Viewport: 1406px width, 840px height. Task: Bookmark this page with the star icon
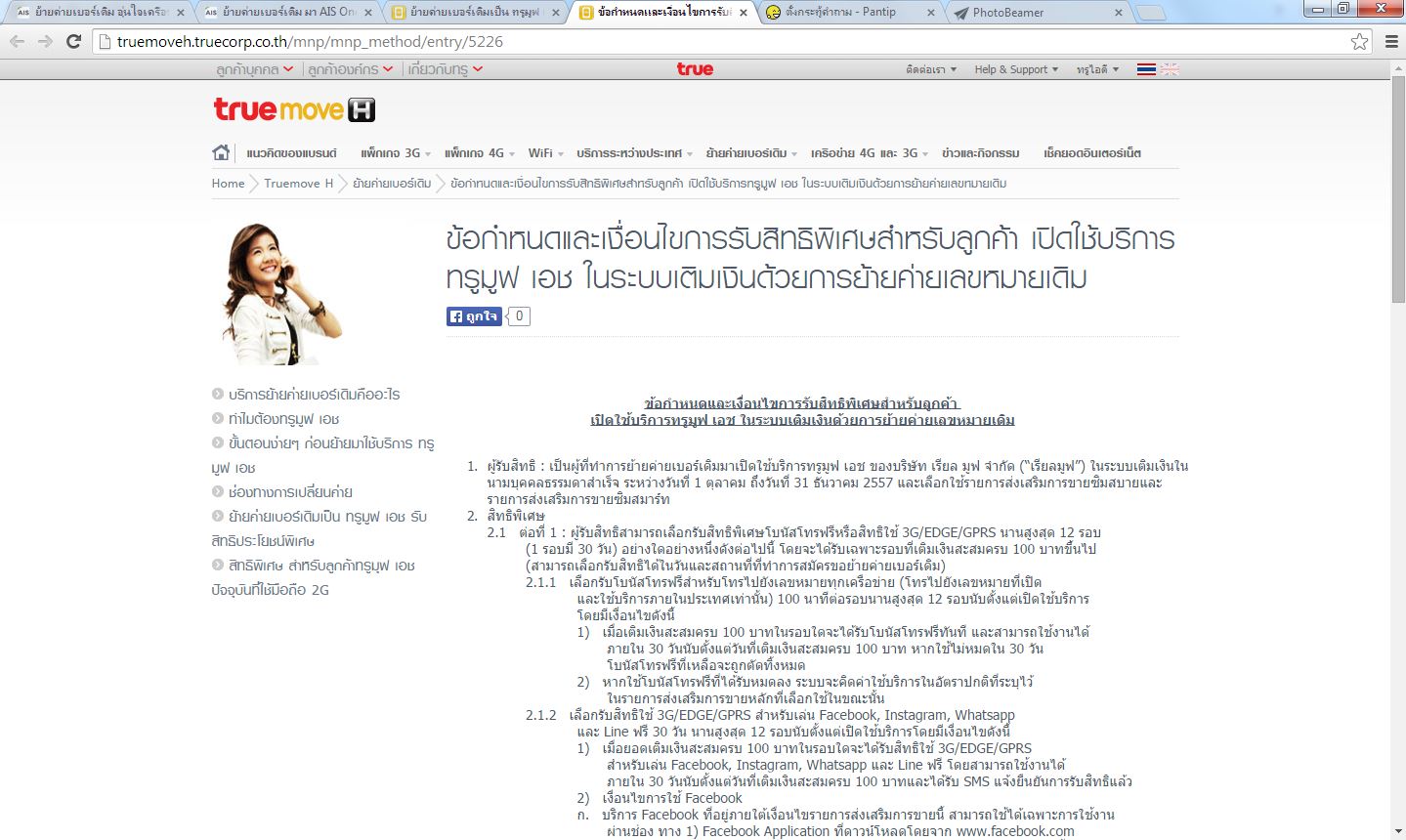(x=1359, y=41)
